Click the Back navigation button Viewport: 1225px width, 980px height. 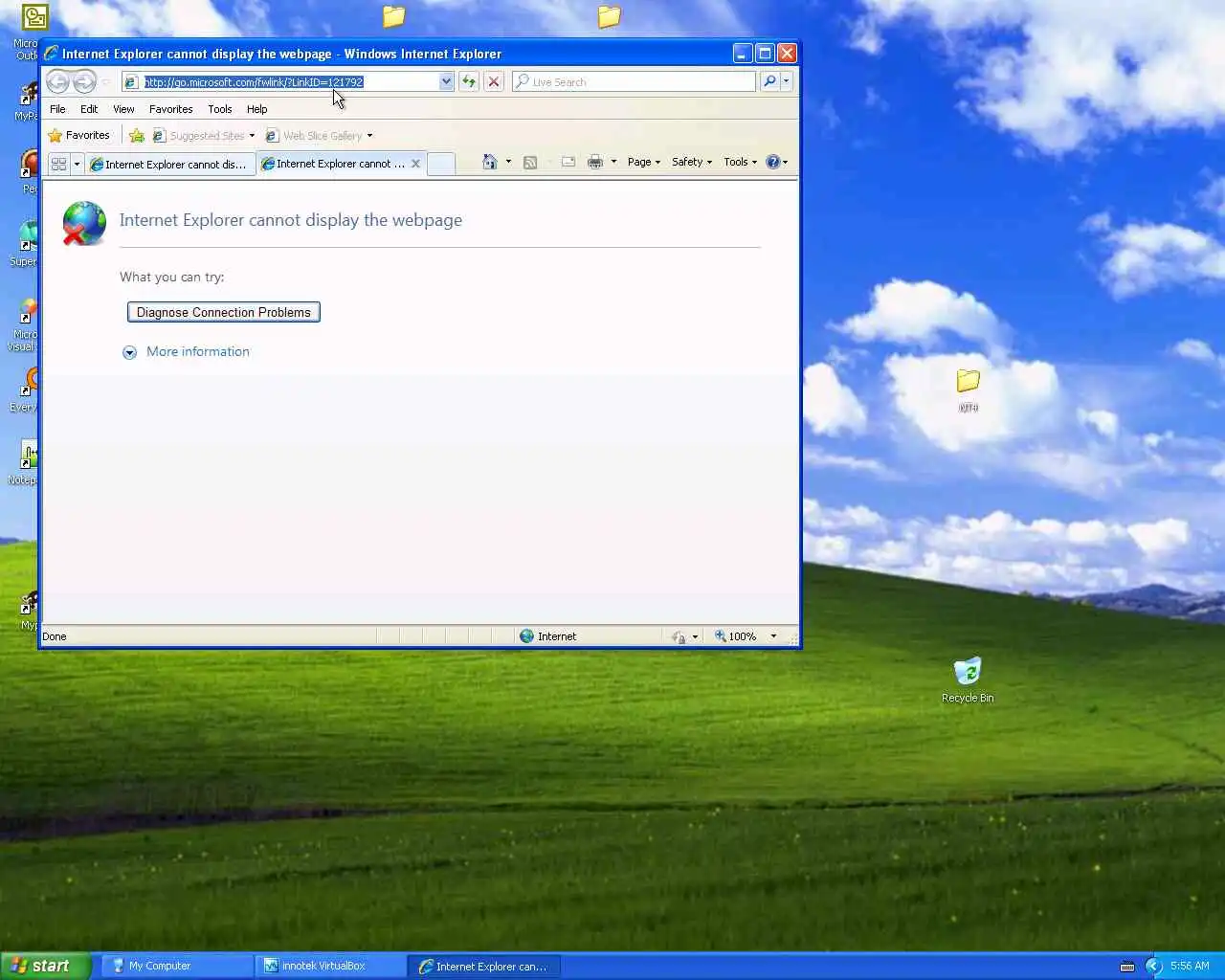click(x=57, y=82)
